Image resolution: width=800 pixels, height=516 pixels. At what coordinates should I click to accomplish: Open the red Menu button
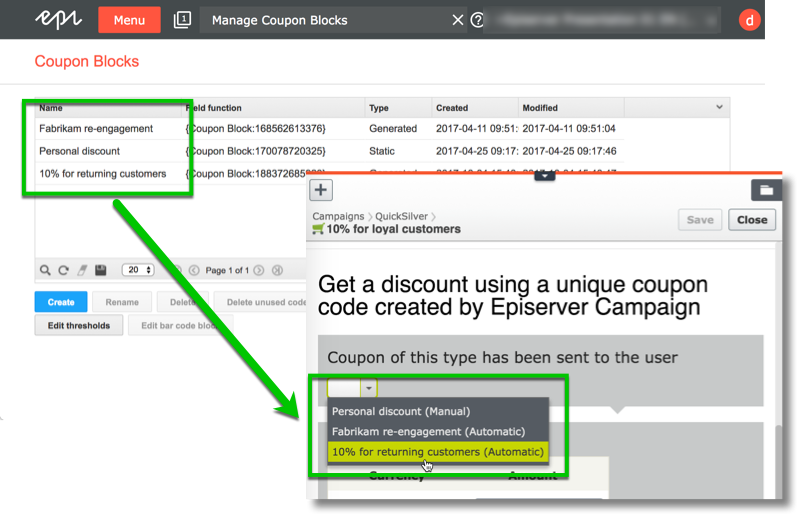129,20
